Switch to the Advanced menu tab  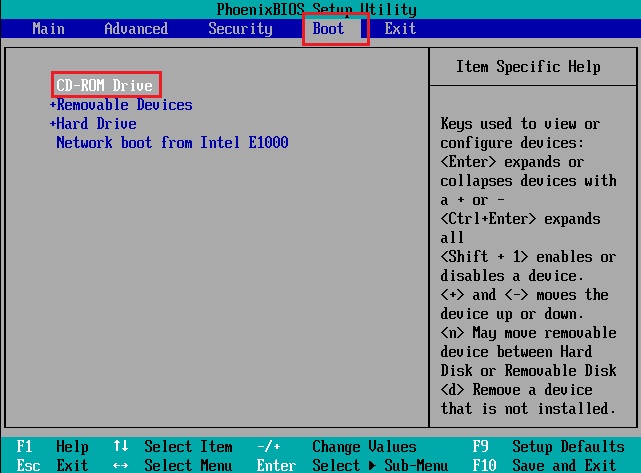coord(136,29)
